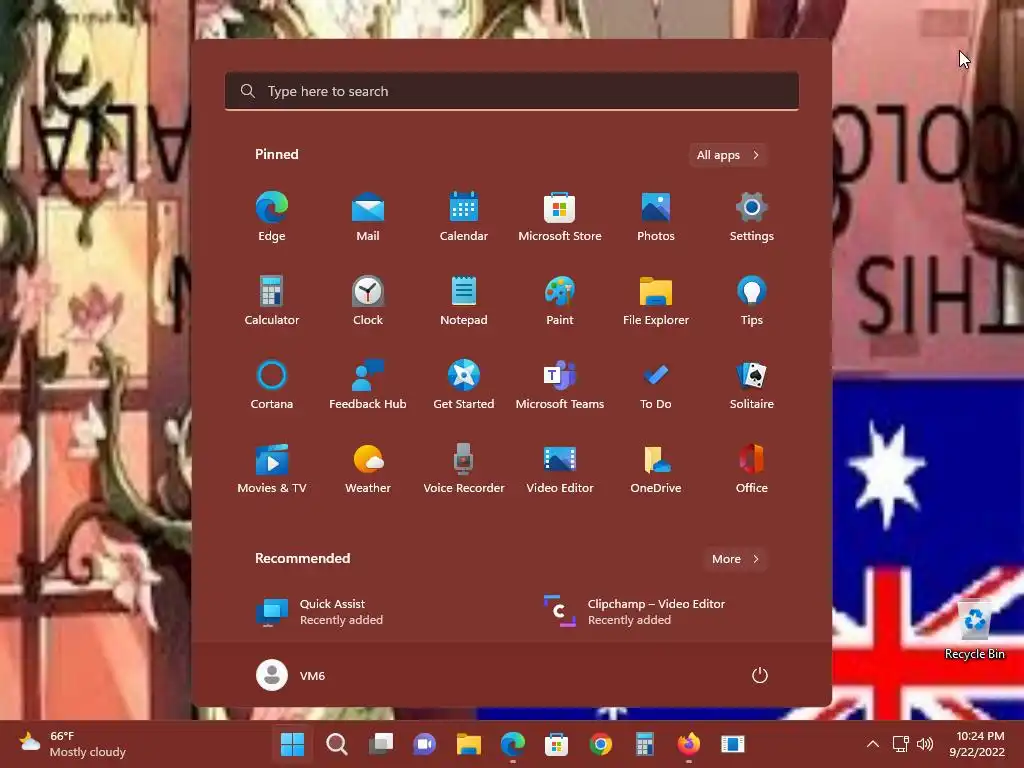Open pinned File Explorer
Screen dimensions: 1024x768
pyautogui.click(x=656, y=300)
